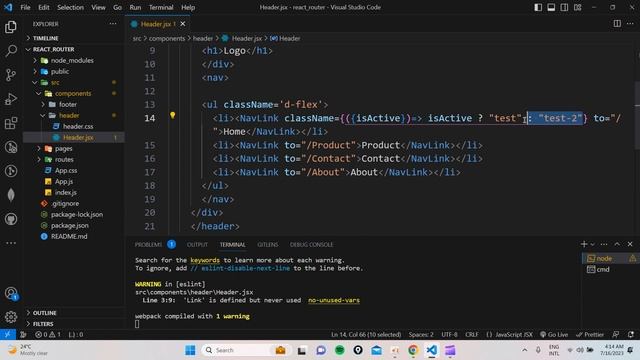Image resolution: width=640 pixels, height=360 pixels.
Task: Open the Accounts menu icon
Action: pos(11,293)
